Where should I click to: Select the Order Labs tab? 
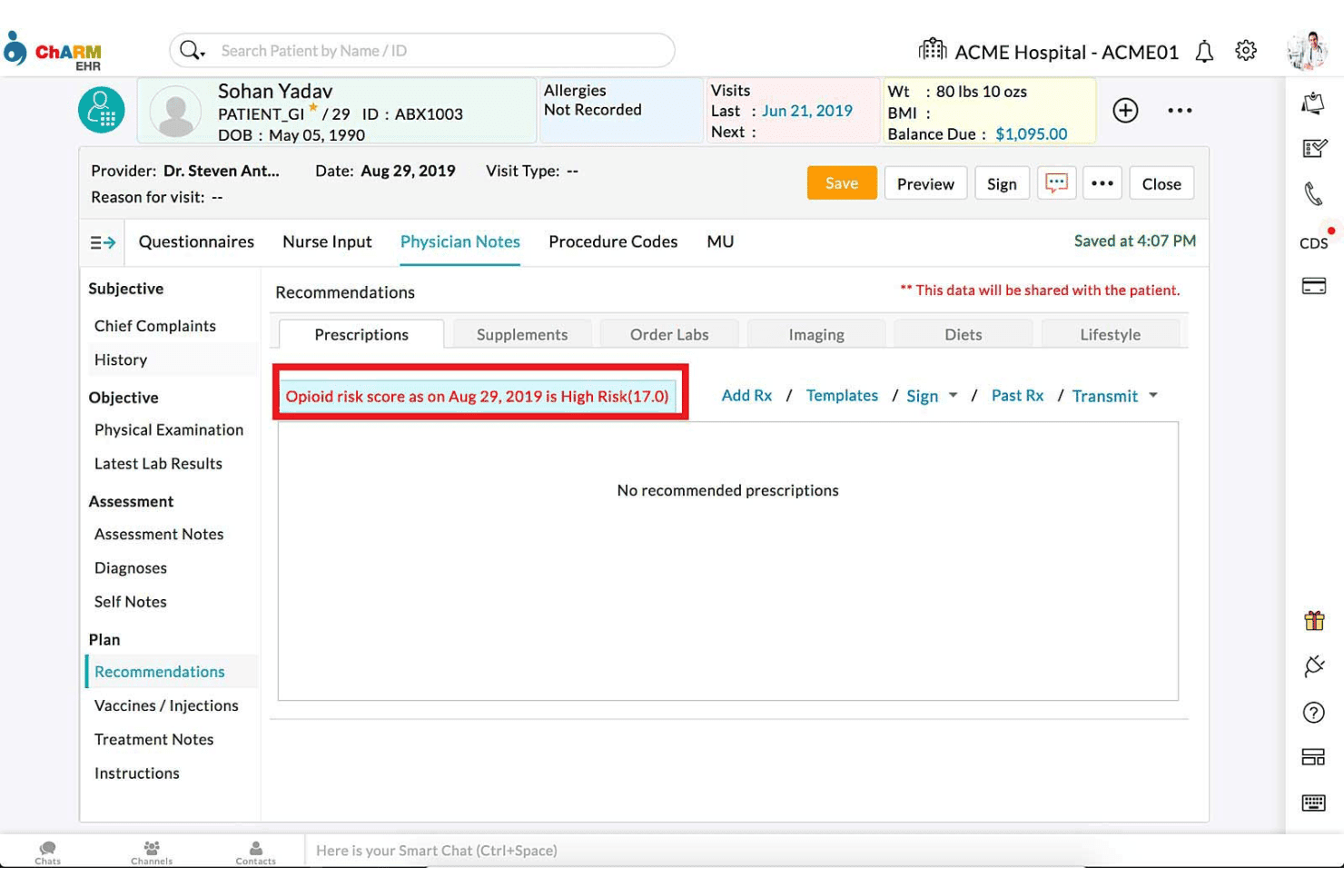pyautogui.click(x=669, y=334)
